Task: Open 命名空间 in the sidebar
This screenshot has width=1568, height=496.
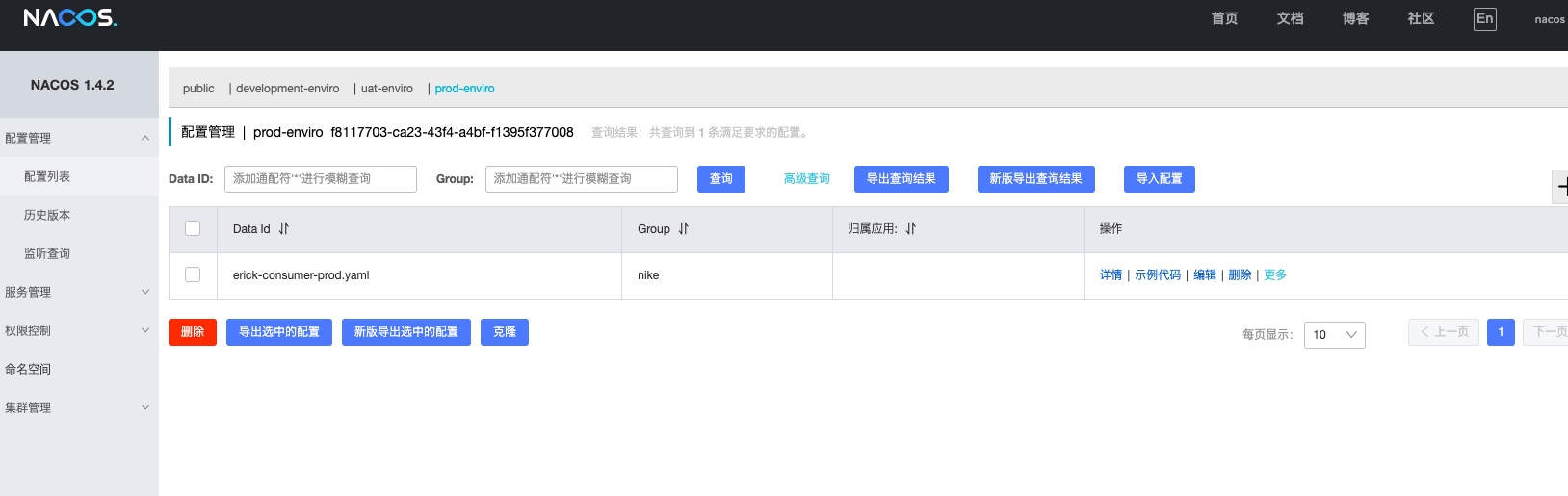Action: (79, 369)
